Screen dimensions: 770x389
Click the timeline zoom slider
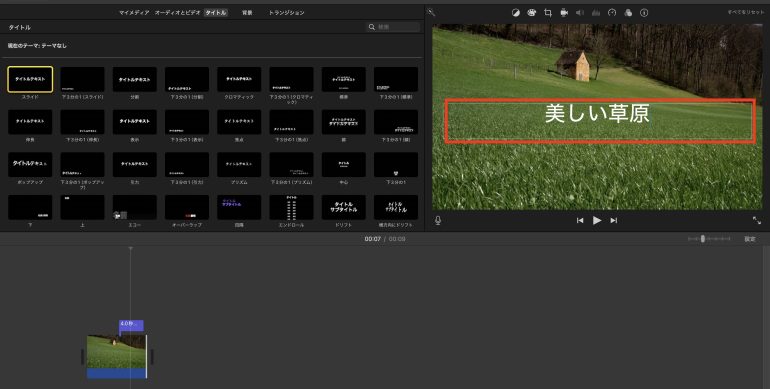click(709, 239)
